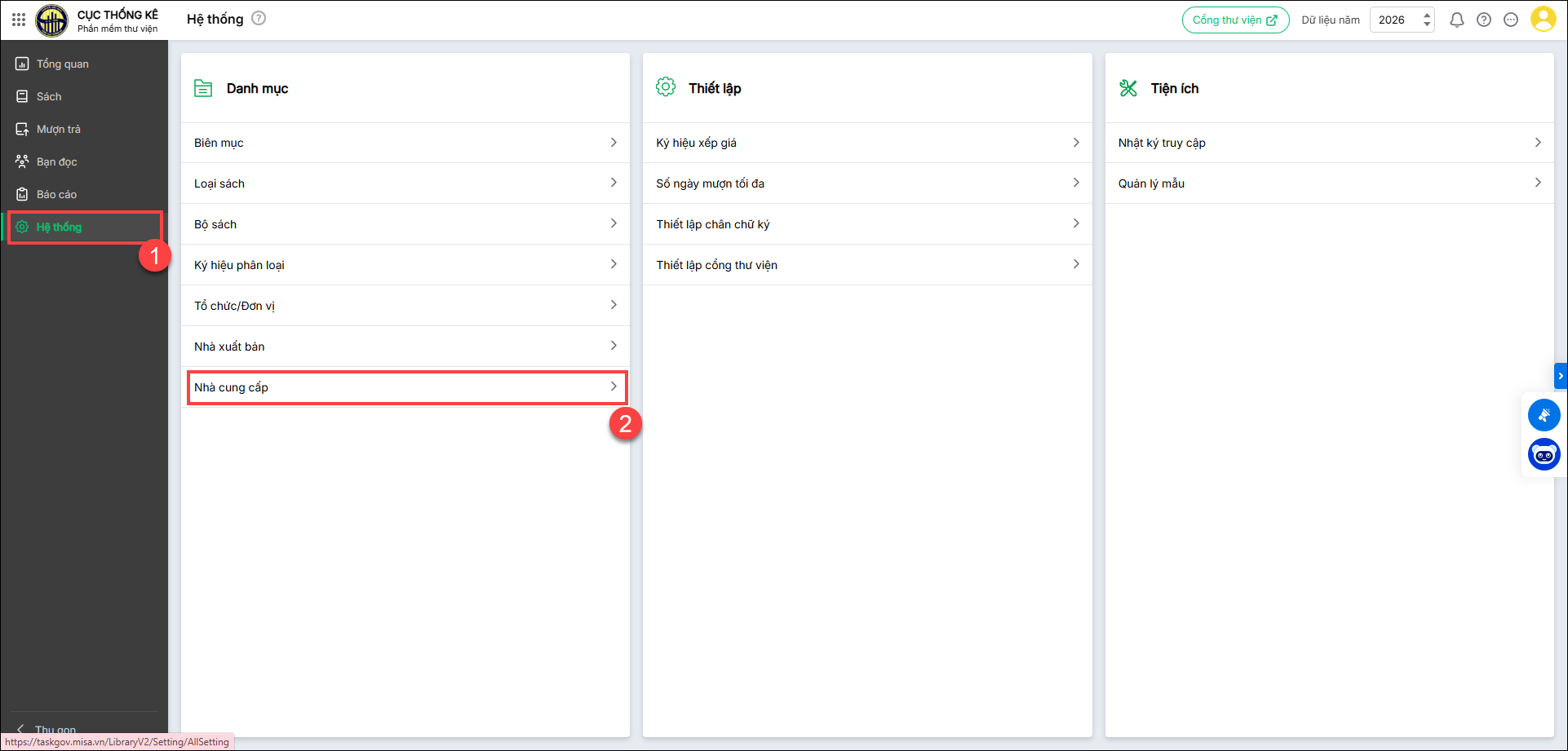Image resolution: width=1568 pixels, height=751 pixels.
Task: Open the user avatar profile menu
Action: click(1543, 19)
